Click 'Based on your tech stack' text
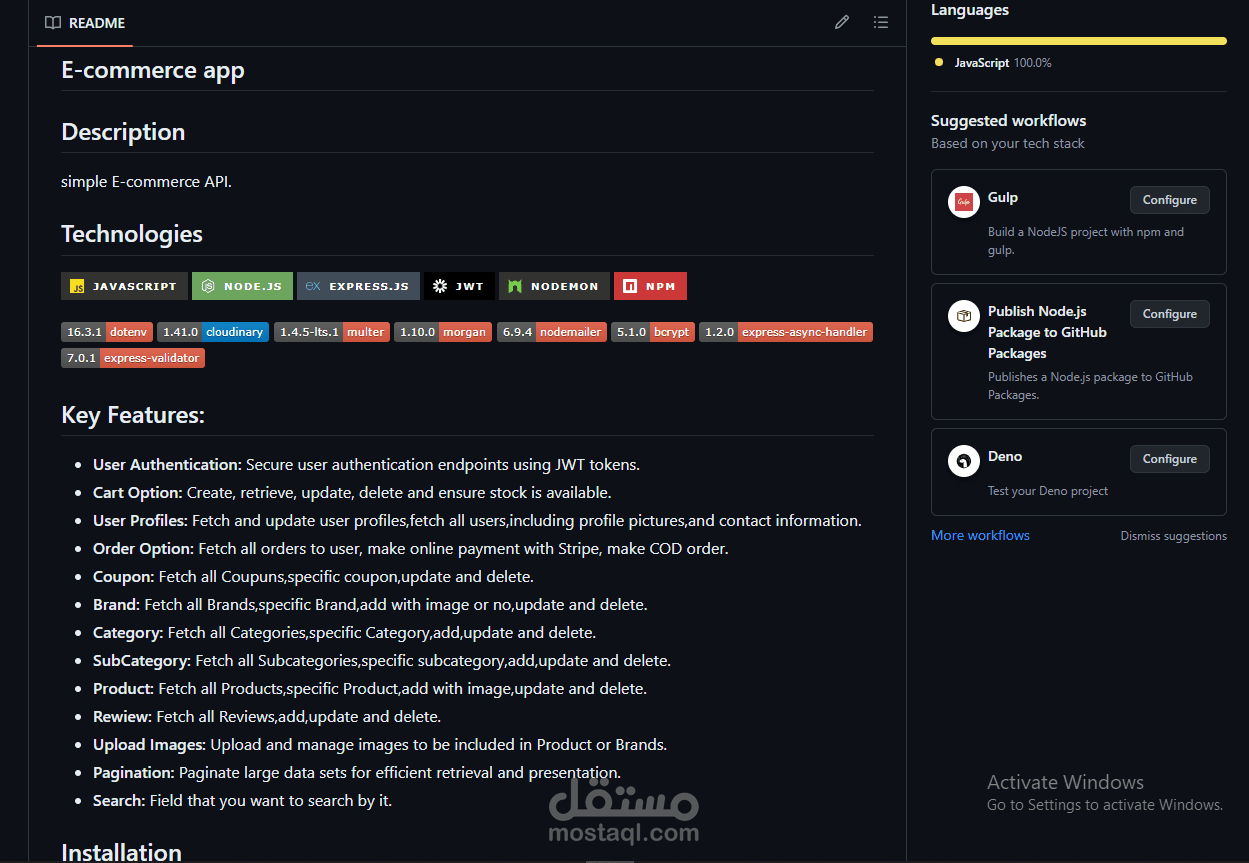Screen dimensions: 1249x863 (1008, 143)
